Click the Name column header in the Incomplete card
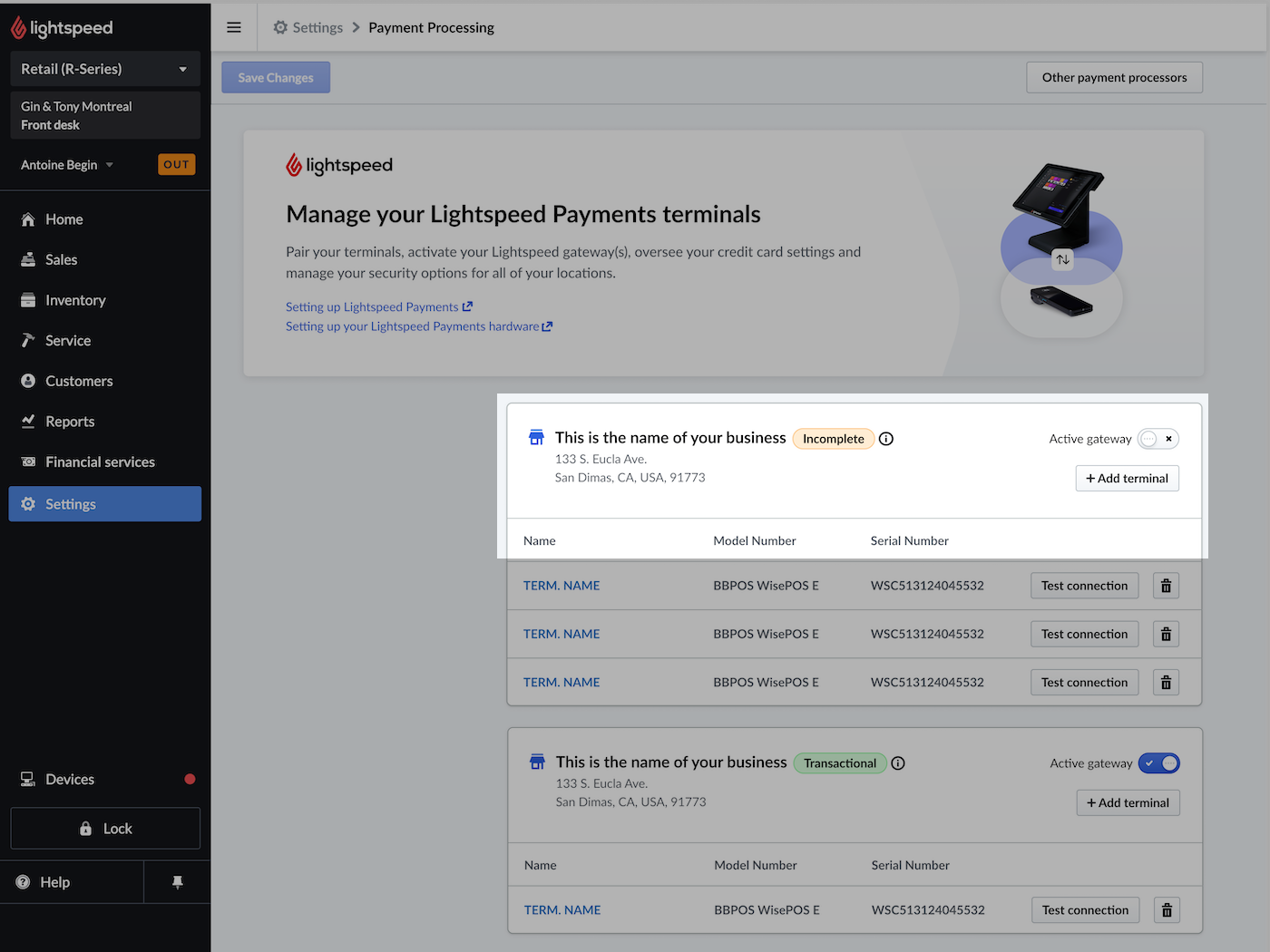 pos(540,541)
